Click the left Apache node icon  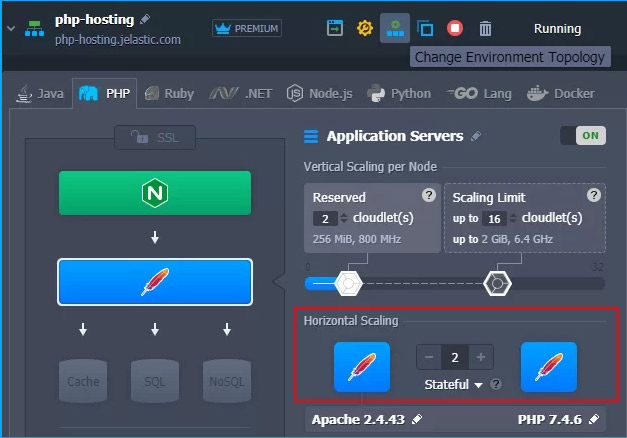point(362,367)
